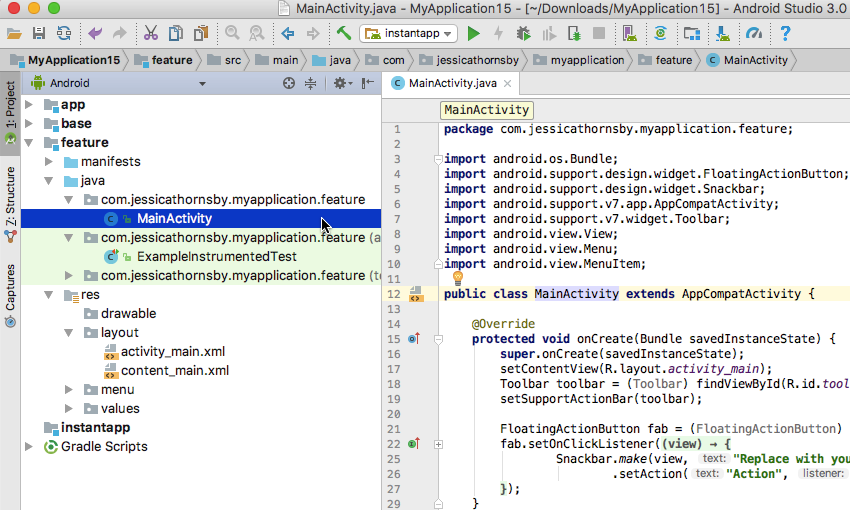This screenshot has height=510, width=850.
Task: Hide the project panel with the arrow icon
Action: [368, 83]
